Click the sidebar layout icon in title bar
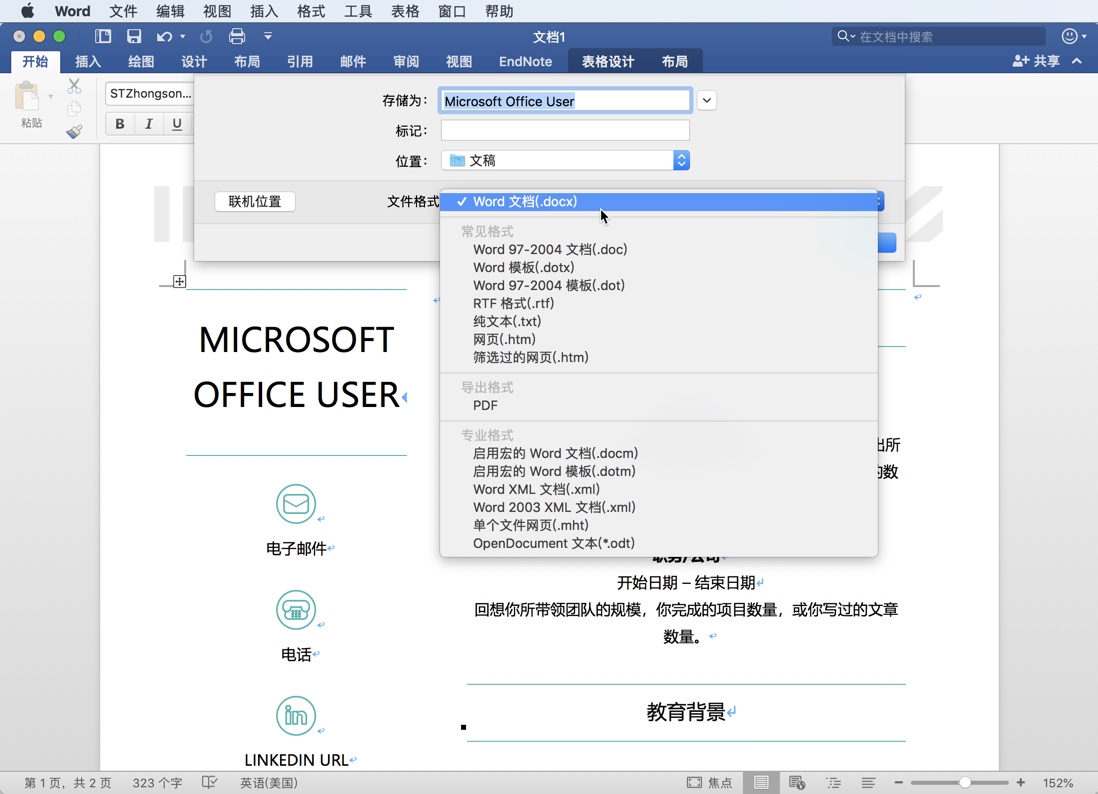This screenshot has height=794, width=1098. [103, 36]
